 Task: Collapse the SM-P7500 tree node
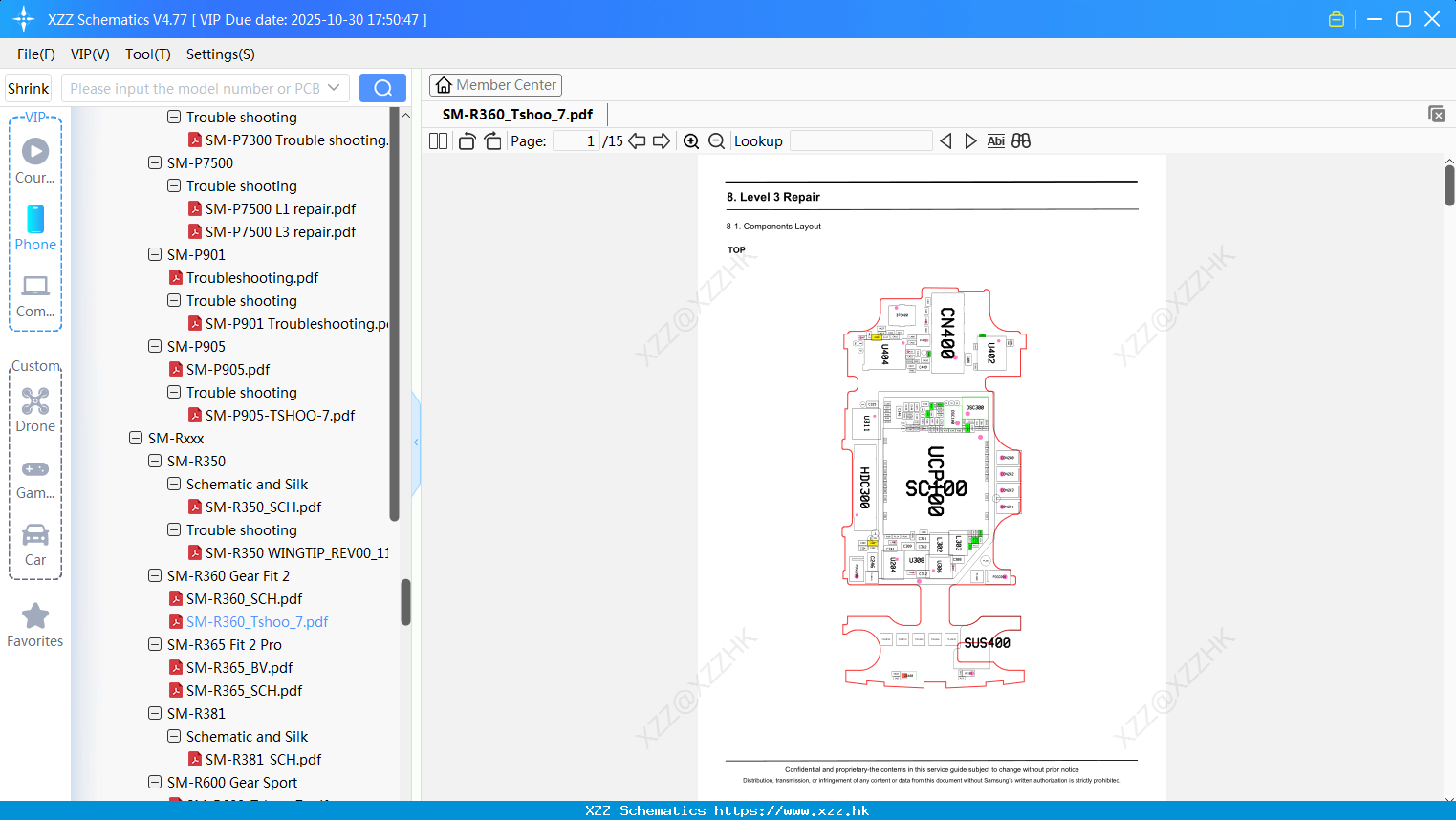[x=155, y=162]
